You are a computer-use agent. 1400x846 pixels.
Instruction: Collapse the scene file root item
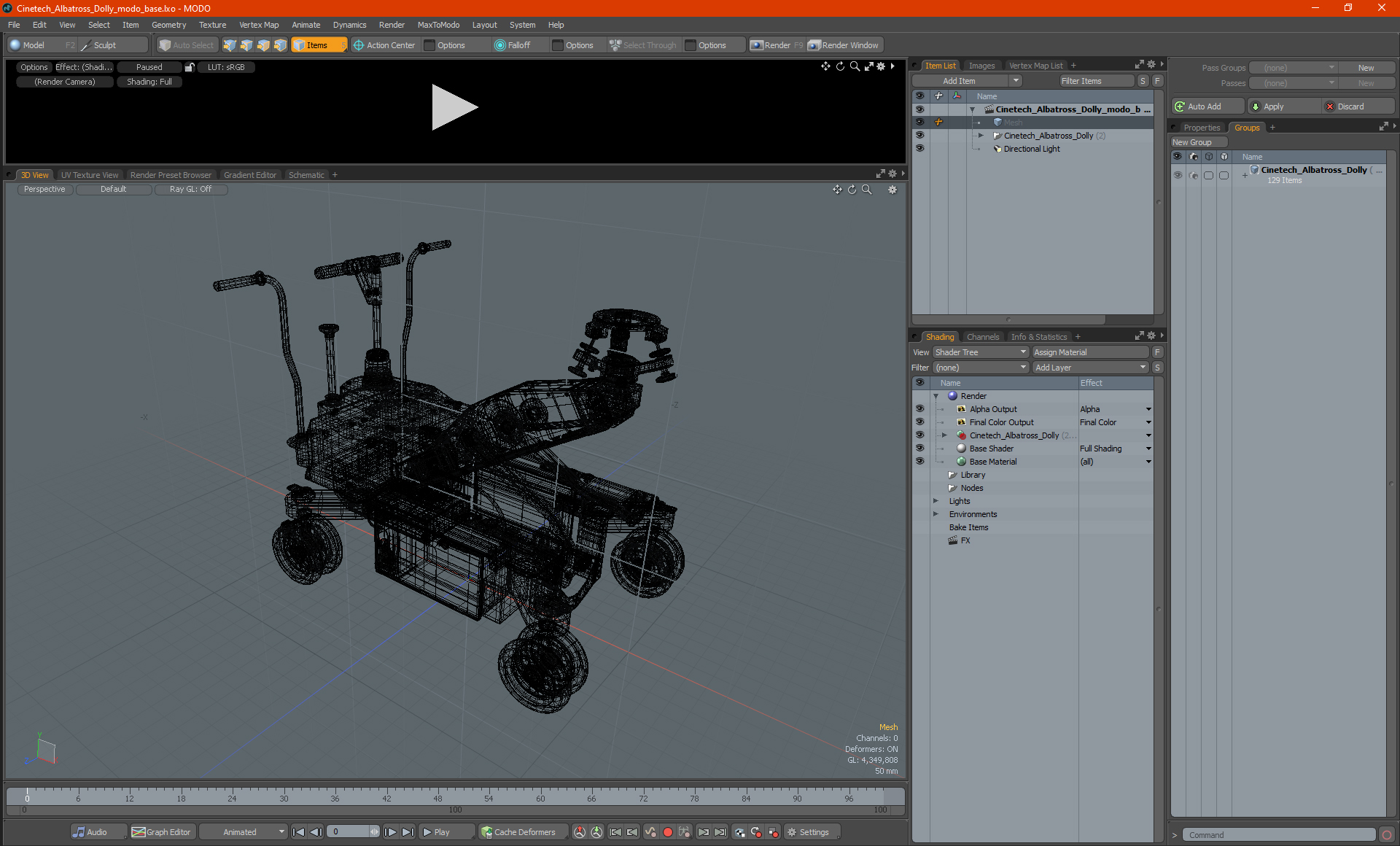972,109
